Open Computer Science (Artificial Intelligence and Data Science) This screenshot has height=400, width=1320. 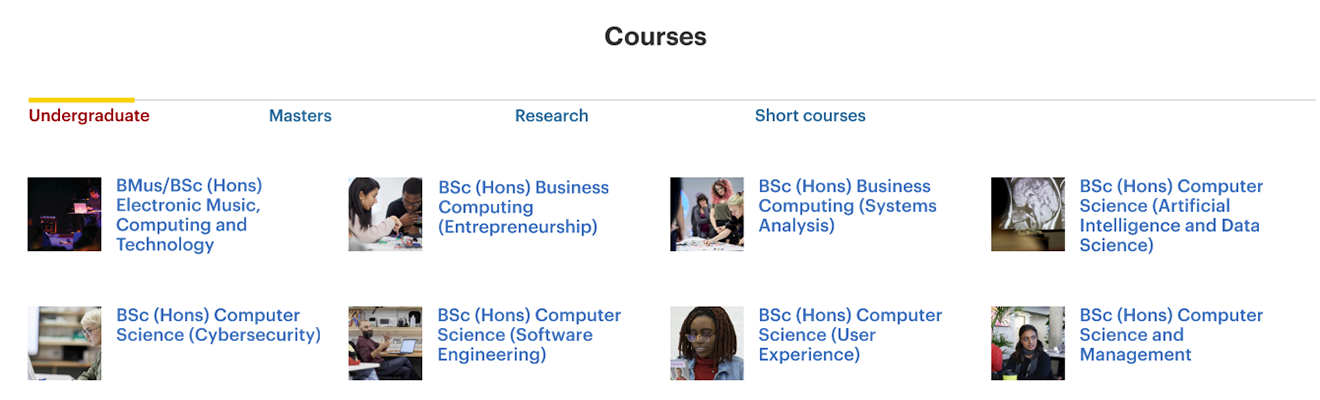(1171, 215)
